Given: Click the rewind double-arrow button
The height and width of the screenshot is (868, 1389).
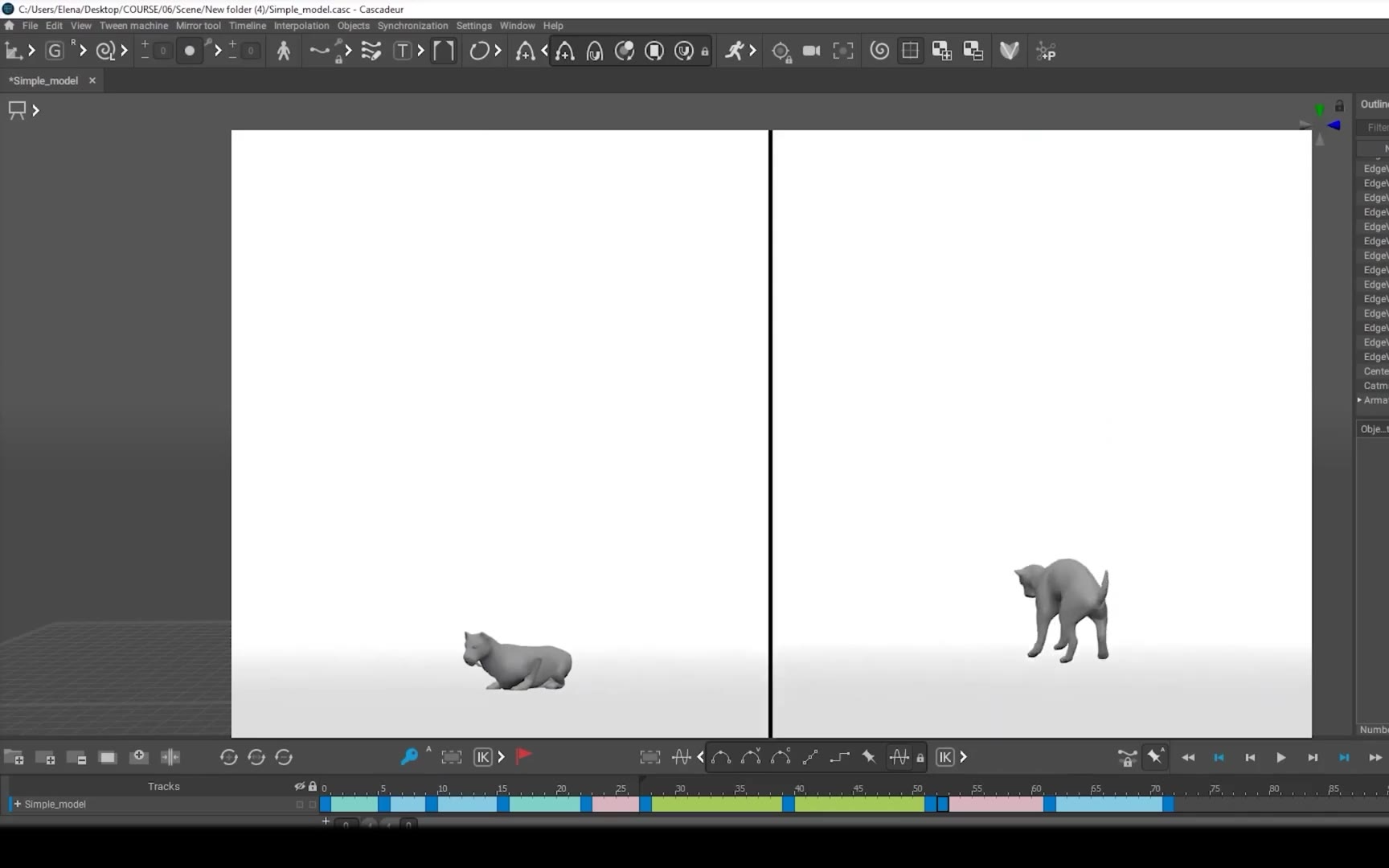Looking at the screenshot, I should pyautogui.click(x=1188, y=757).
